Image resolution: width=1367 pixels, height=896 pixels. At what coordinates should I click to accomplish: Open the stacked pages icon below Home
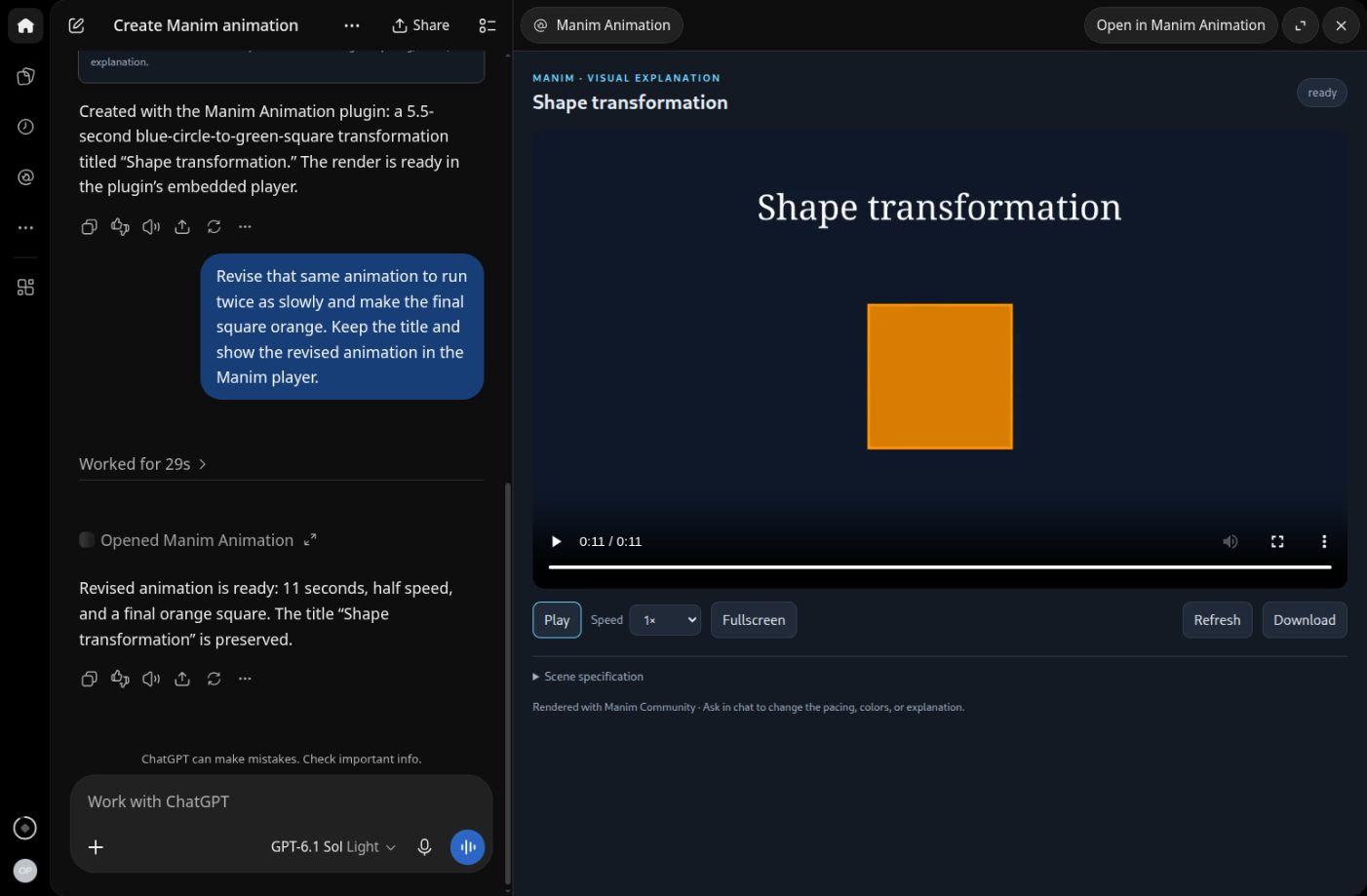click(25, 76)
